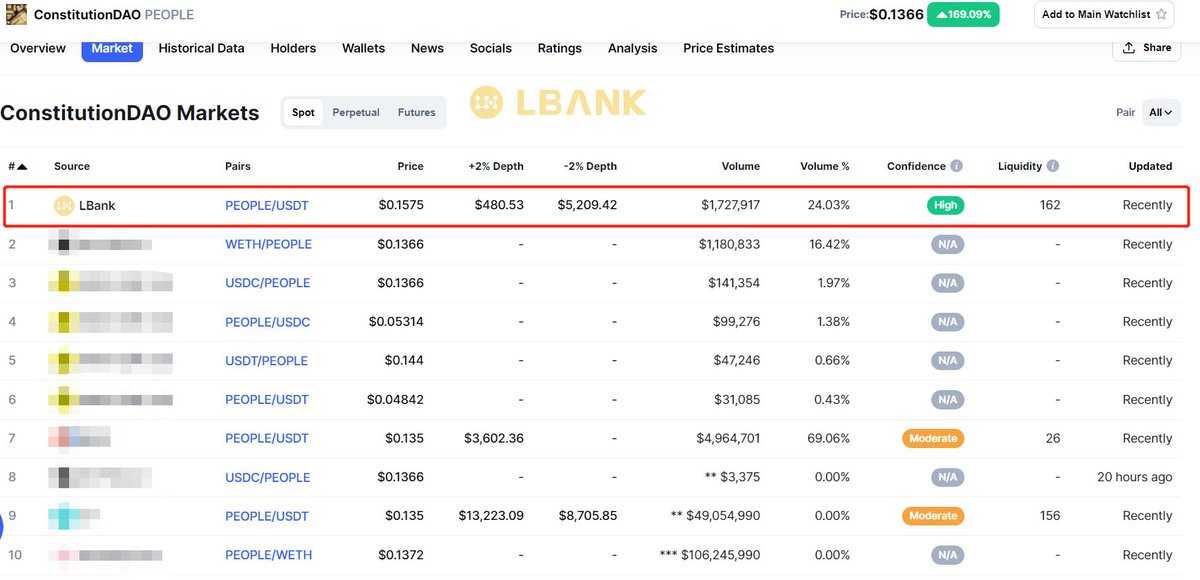
Task: Click the 20 hours ago updated cell
Action: [1135, 477]
